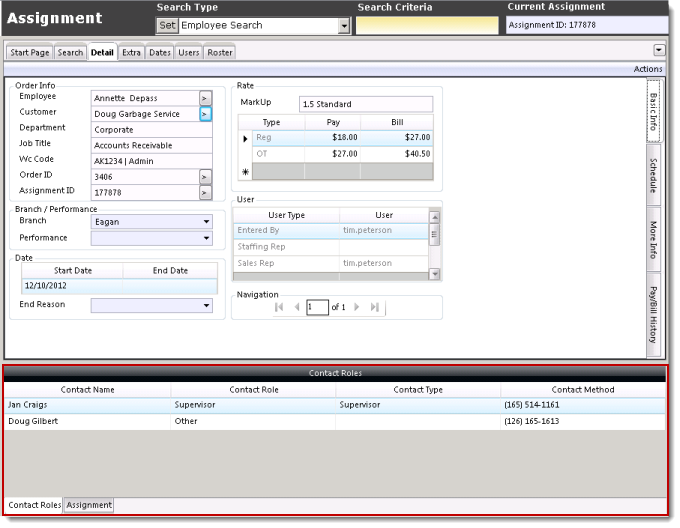Go to previous record in Navigation

[x=297, y=307]
